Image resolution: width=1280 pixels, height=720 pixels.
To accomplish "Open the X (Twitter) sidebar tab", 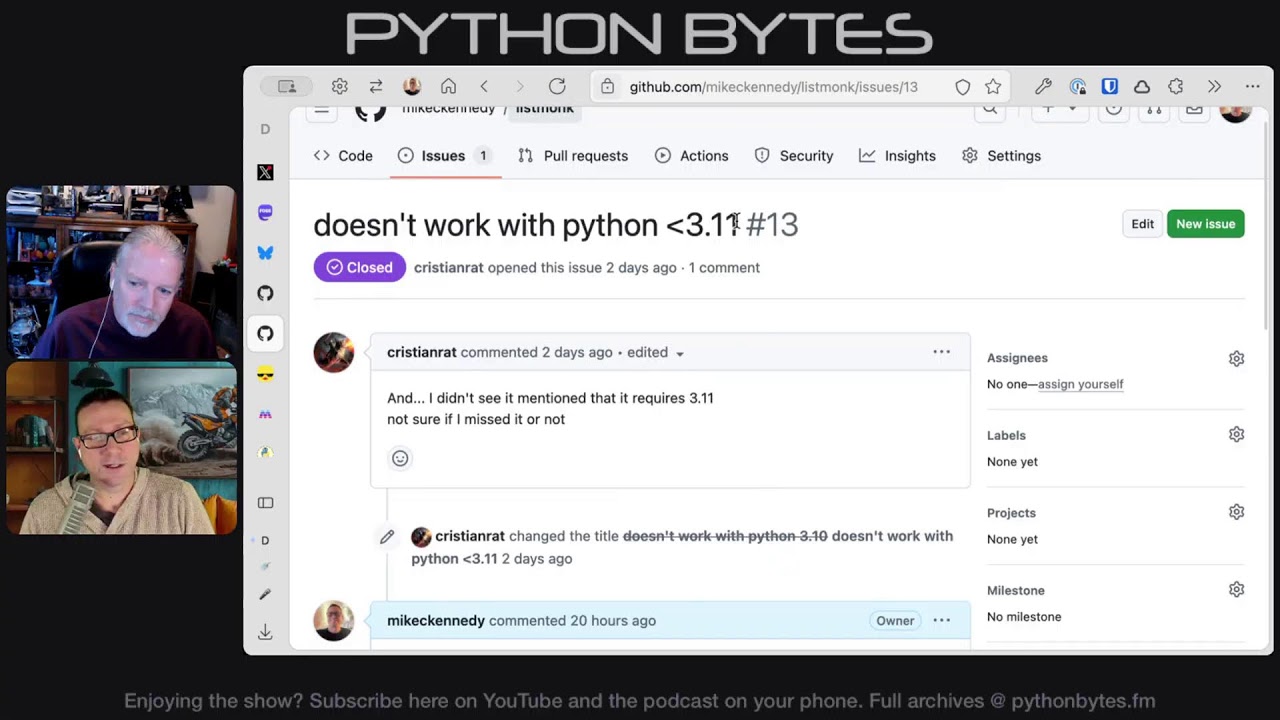I will coord(265,172).
